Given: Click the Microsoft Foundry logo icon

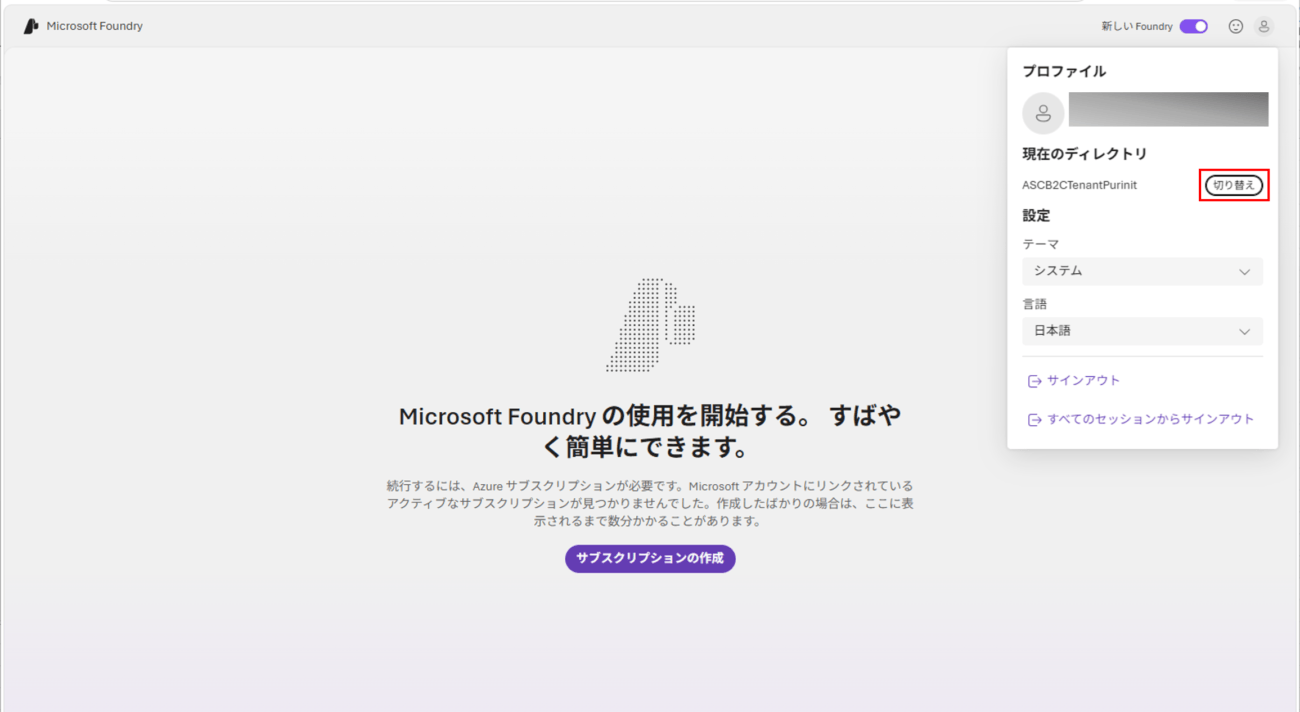Looking at the screenshot, I should [x=31, y=26].
